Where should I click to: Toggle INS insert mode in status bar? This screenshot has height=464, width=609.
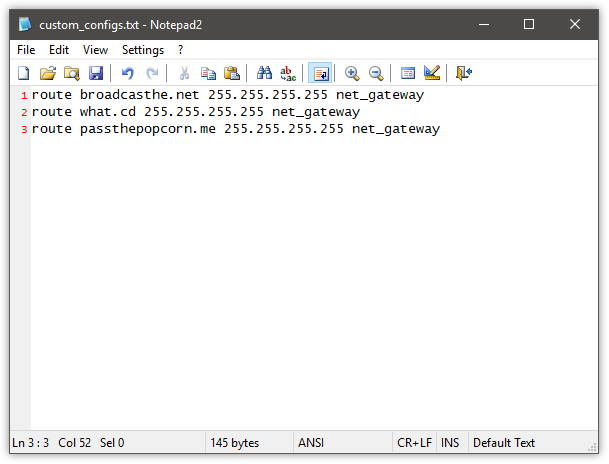450,442
